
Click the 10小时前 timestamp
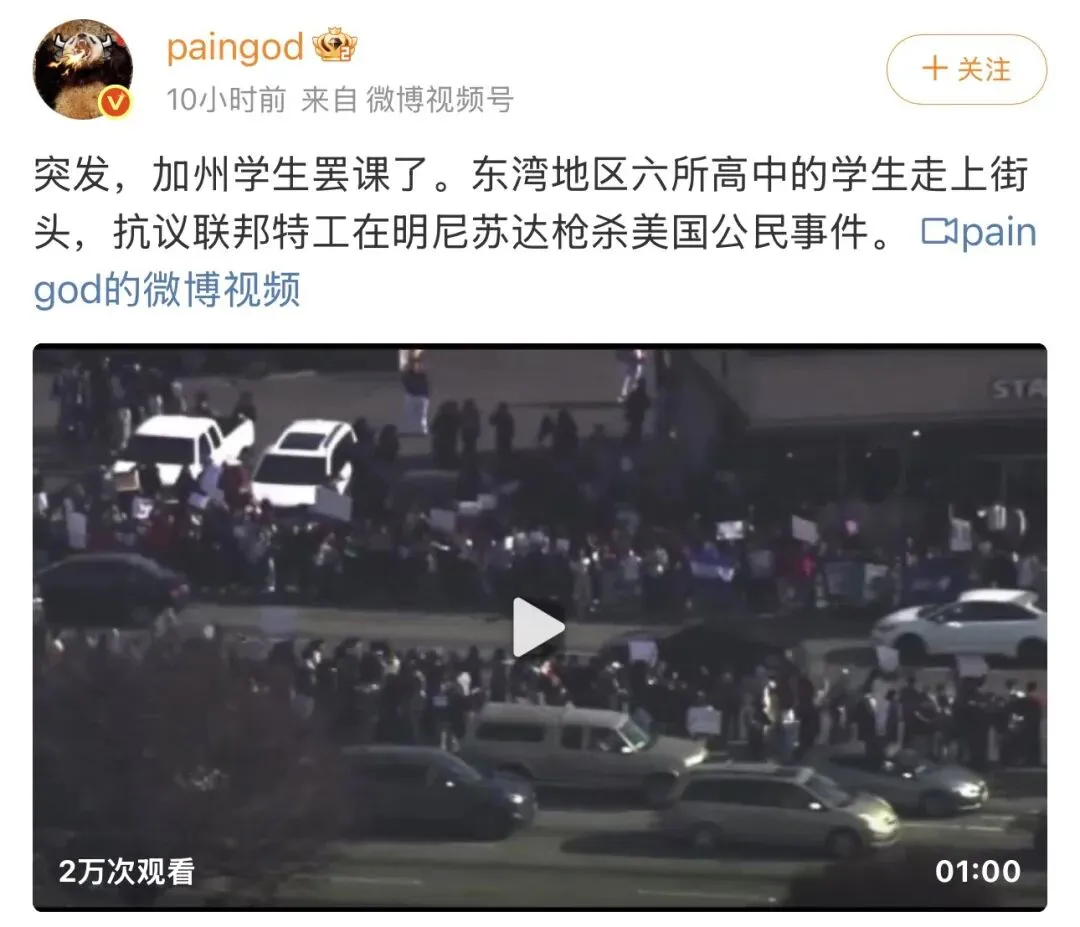pos(226,100)
